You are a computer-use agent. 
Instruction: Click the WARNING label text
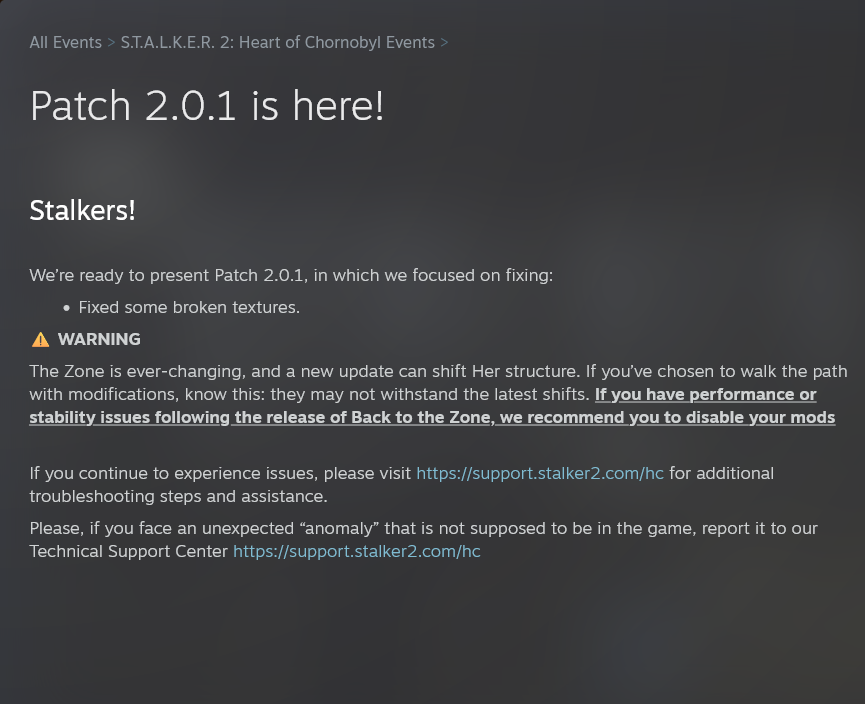point(99,339)
